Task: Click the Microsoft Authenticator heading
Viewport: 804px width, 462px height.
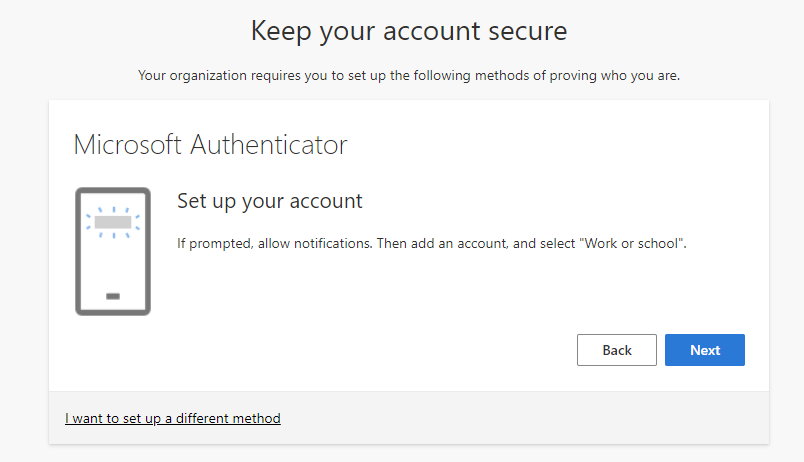Action: coord(210,145)
